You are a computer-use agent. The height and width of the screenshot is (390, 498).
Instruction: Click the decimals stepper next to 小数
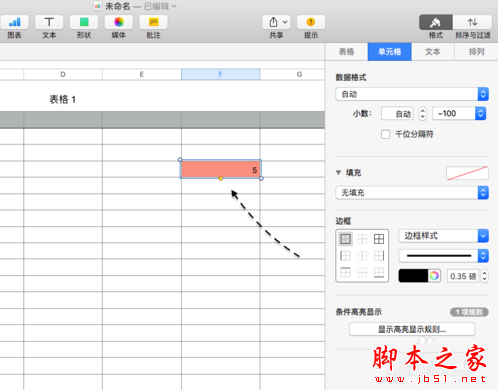point(422,113)
